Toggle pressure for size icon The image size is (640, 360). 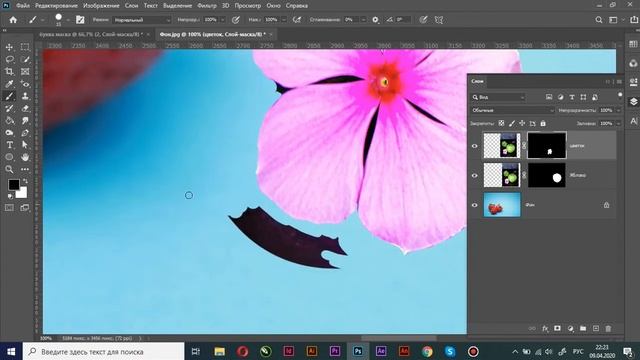pos(423,20)
